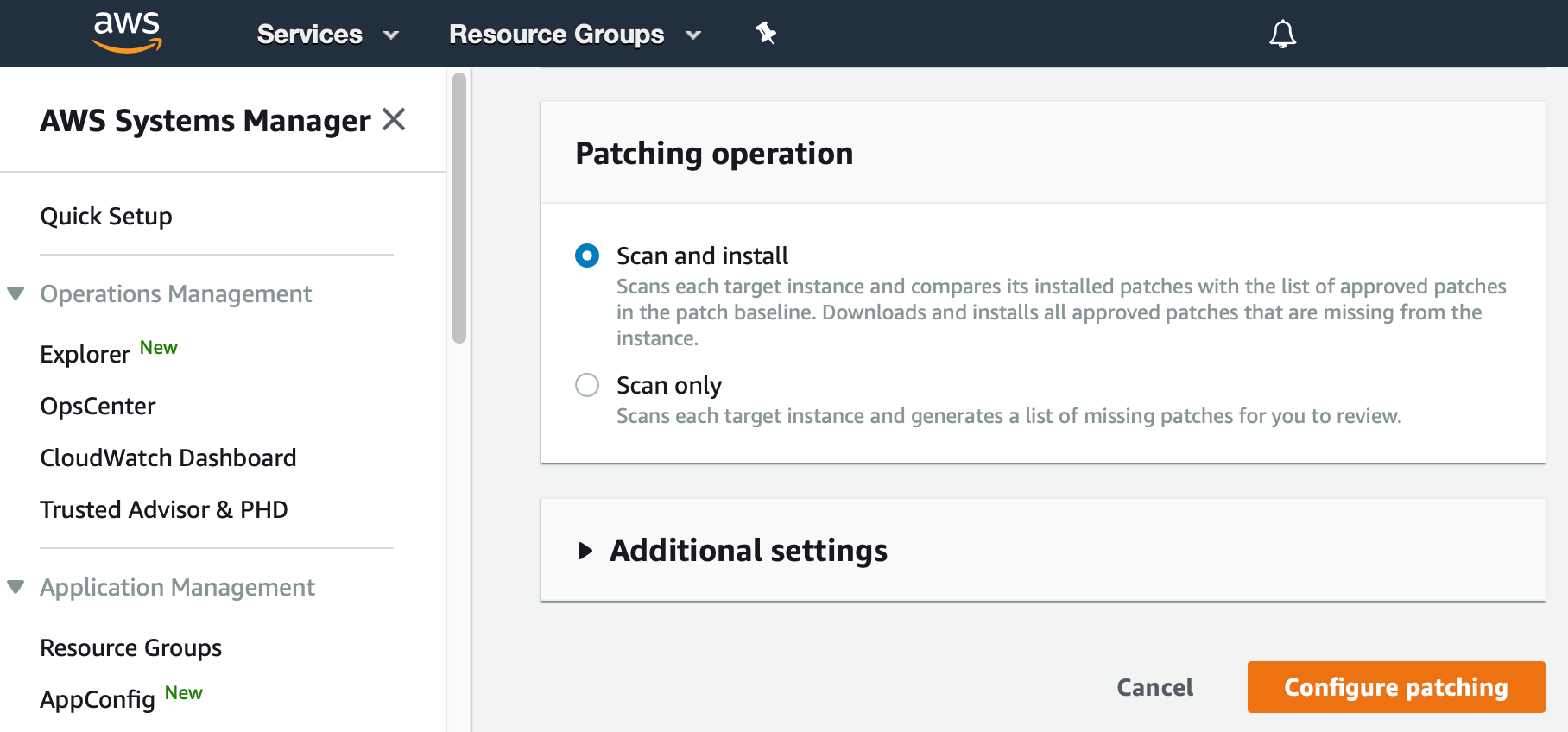
Task: Click Configure patching button
Action: coord(1396,687)
